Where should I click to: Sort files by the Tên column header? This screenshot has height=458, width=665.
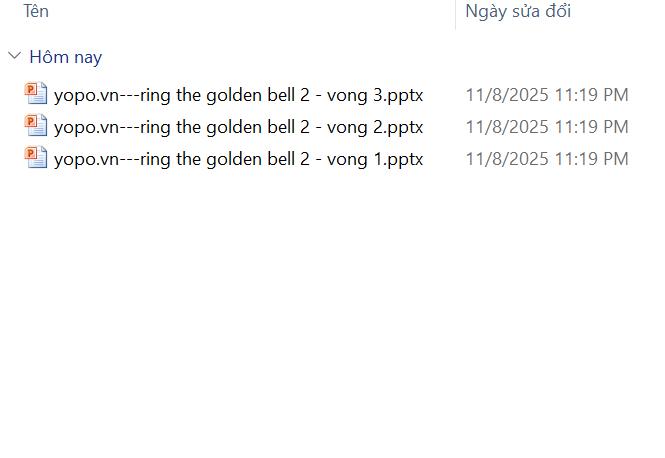click(x=37, y=12)
